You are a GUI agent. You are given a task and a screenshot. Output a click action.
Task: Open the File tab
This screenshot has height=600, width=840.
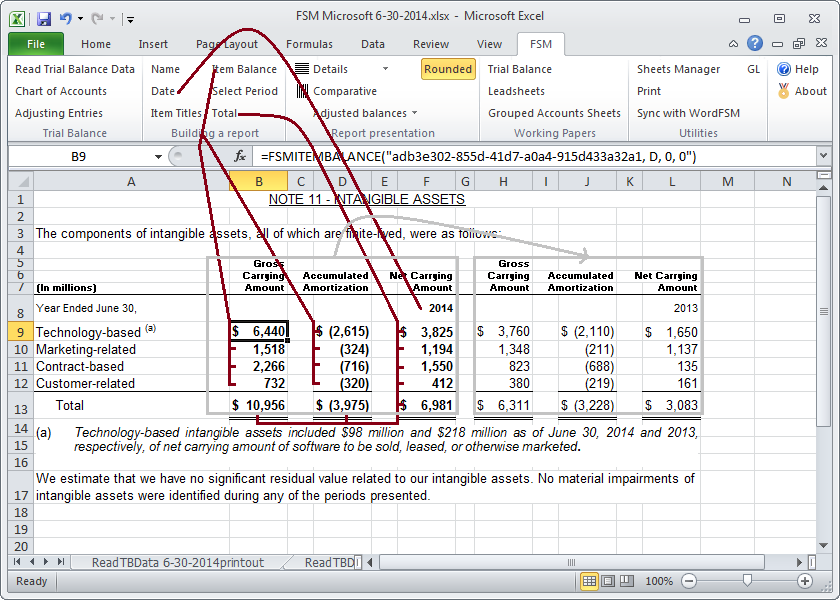[36, 44]
